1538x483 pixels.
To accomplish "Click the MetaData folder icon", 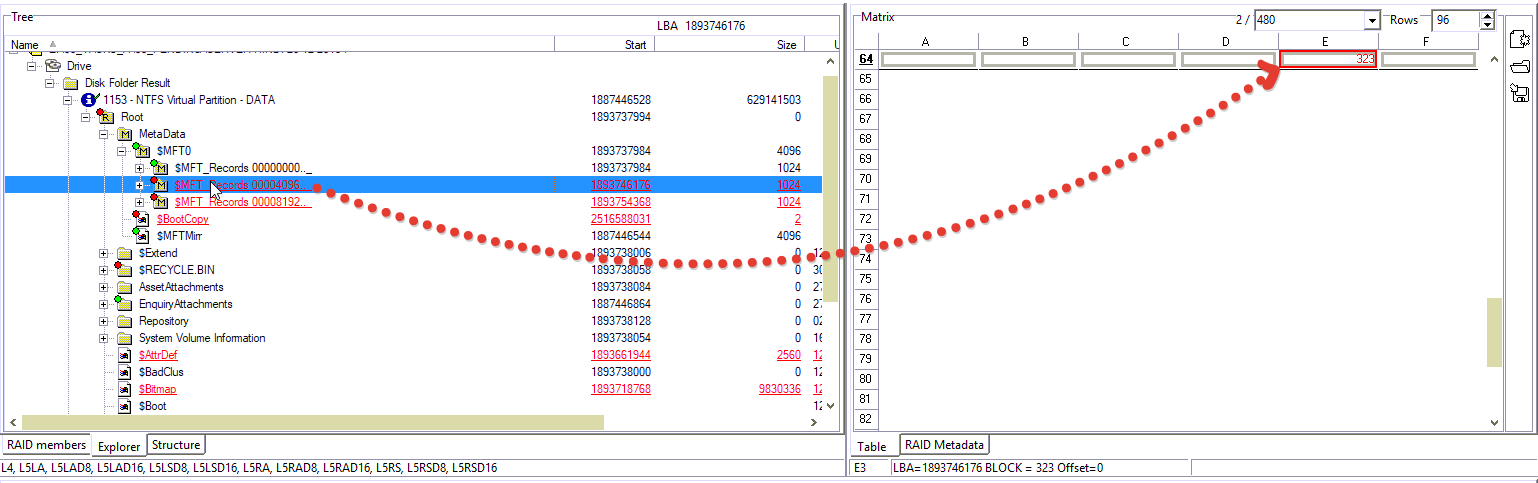I will pos(124,134).
